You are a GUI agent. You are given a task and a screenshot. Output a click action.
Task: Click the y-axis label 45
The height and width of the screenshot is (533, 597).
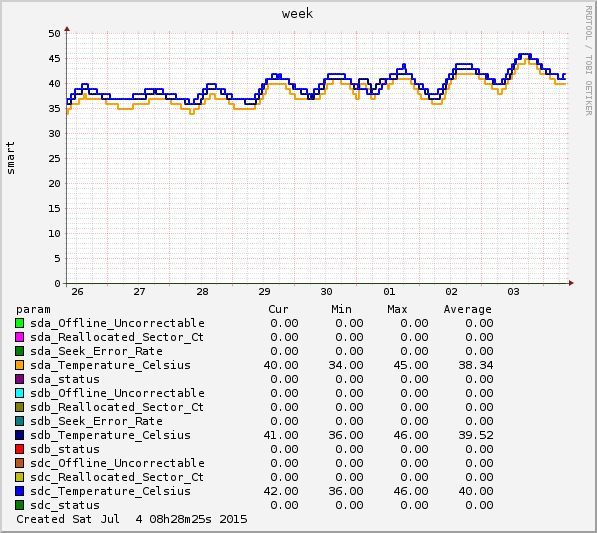pos(54,59)
